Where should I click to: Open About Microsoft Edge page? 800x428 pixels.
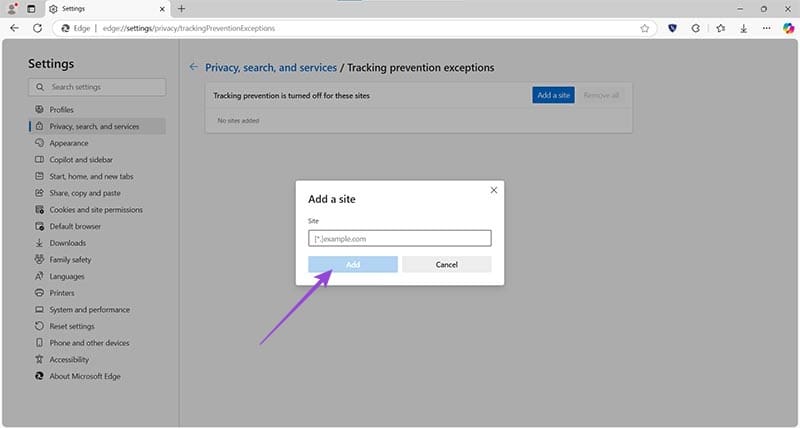pos(85,376)
